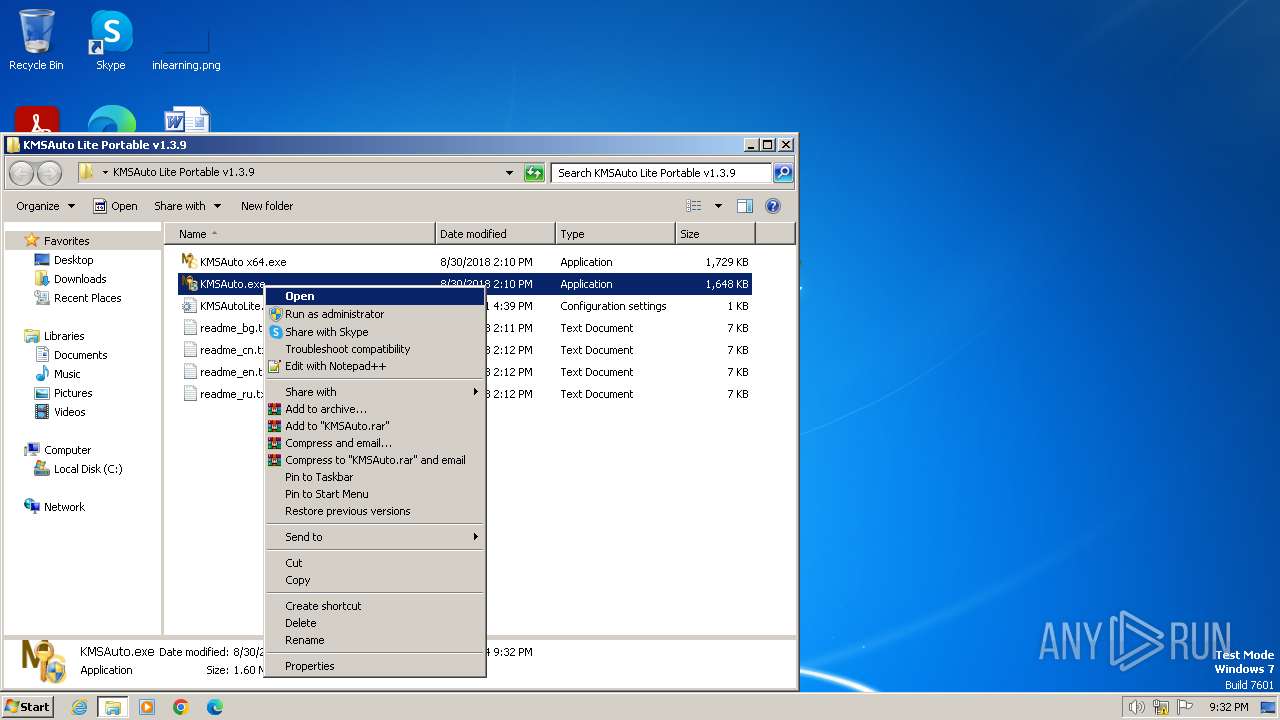This screenshot has height=720, width=1280.
Task: Expand the Send to submenu
Action: coord(374,537)
